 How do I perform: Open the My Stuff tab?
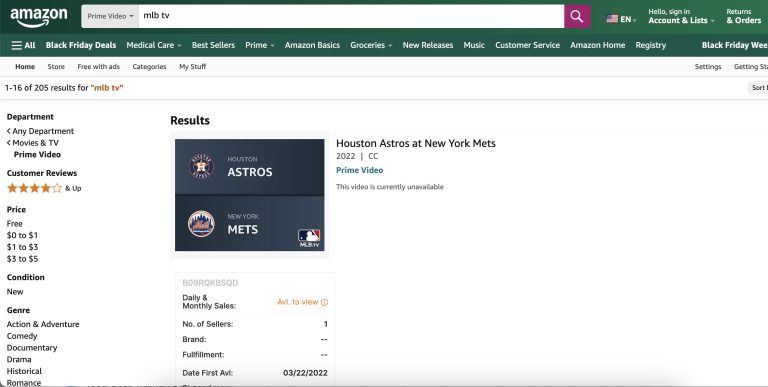[192, 67]
